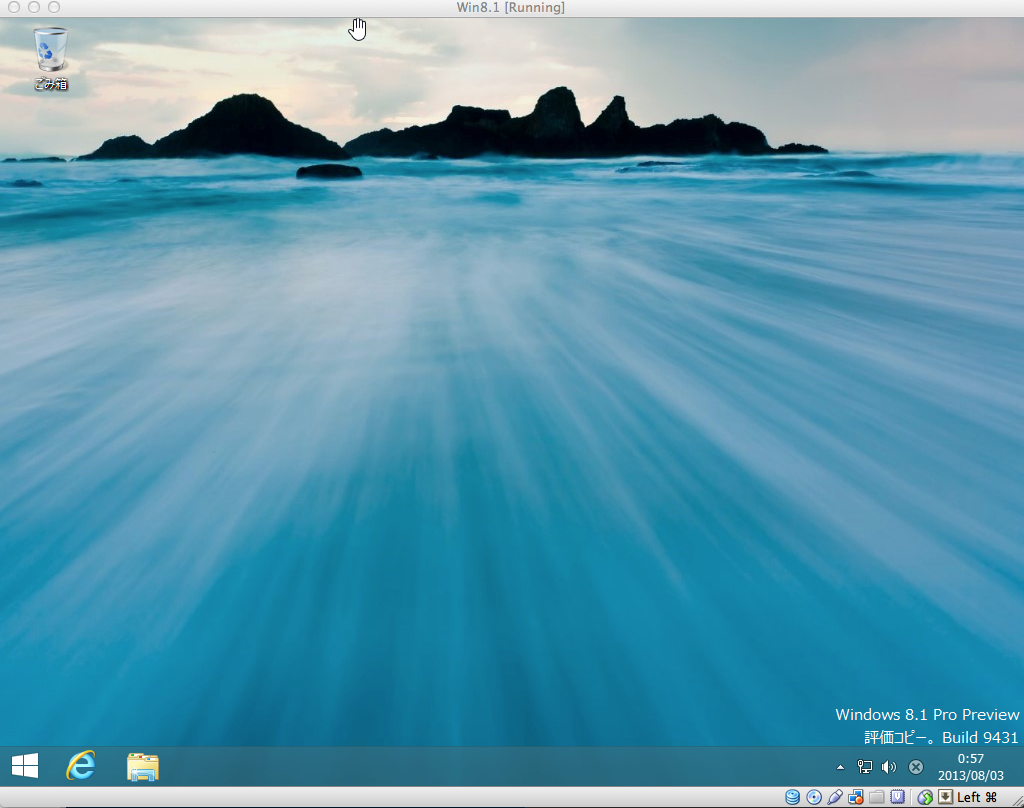Open the taskbar clock showing 0:57
This screenshot has height=808, width=1024.
pyautogui.click(x=970, y=767)
